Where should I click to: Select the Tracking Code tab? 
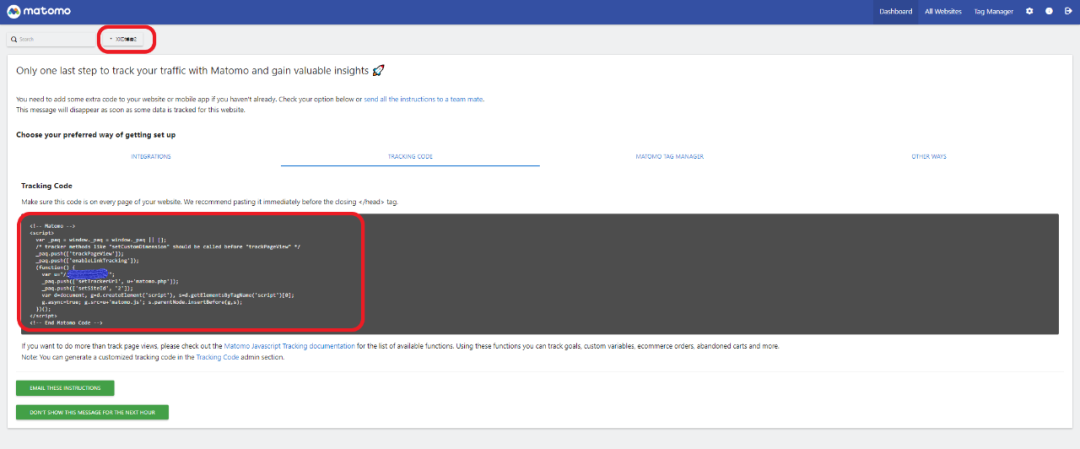pos(411,156)
